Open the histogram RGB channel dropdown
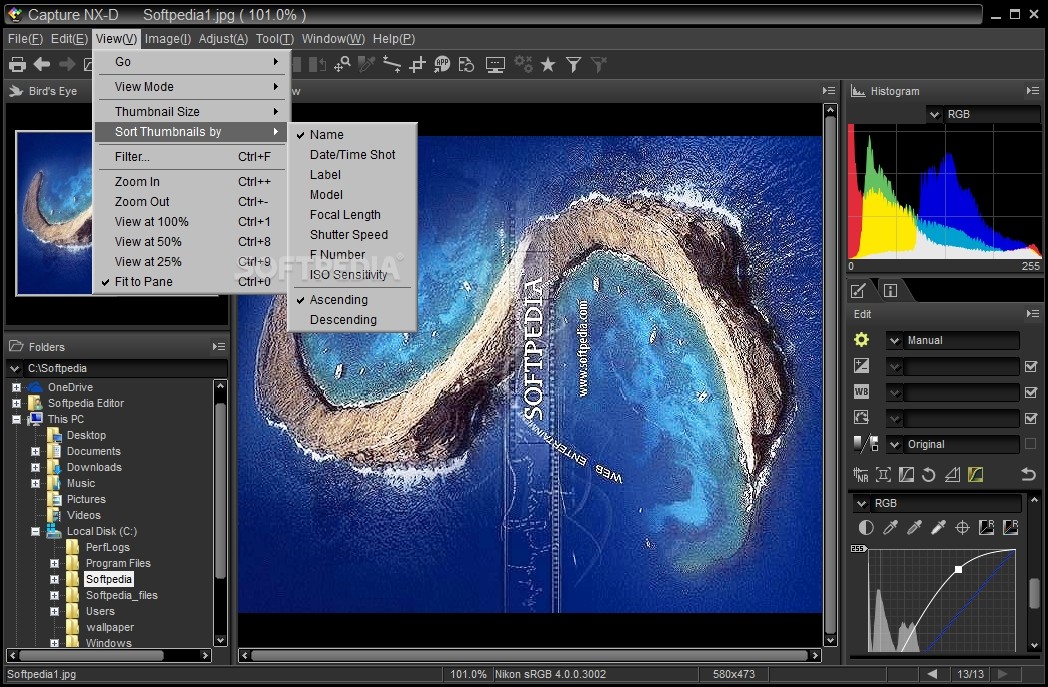Image resolution: width=1048 pixels, height=687 pixels. [983, 114]
